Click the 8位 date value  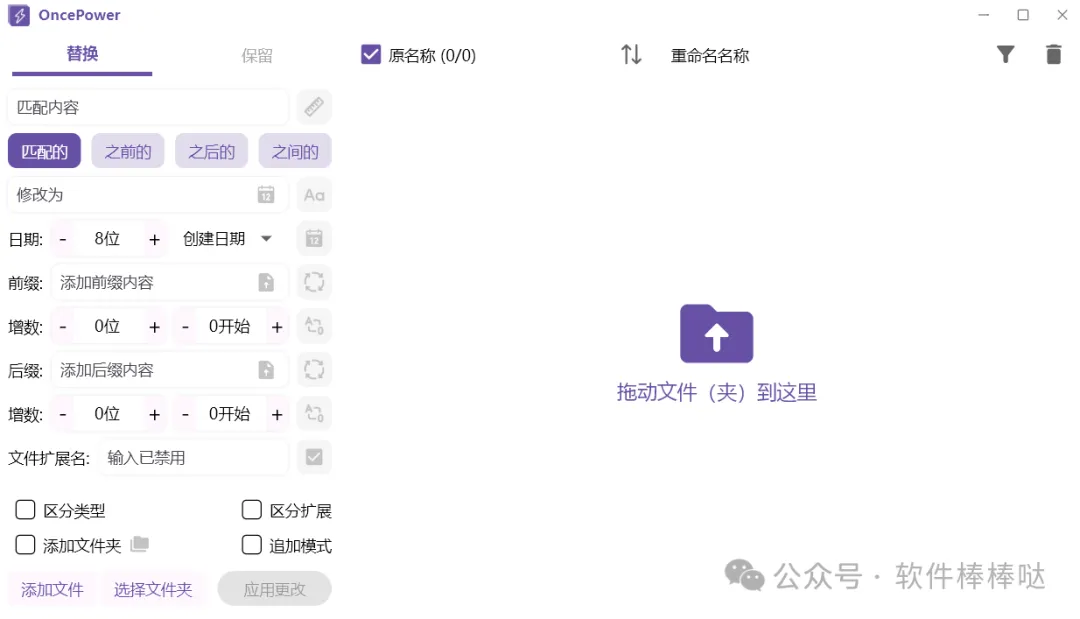(107, 239)
